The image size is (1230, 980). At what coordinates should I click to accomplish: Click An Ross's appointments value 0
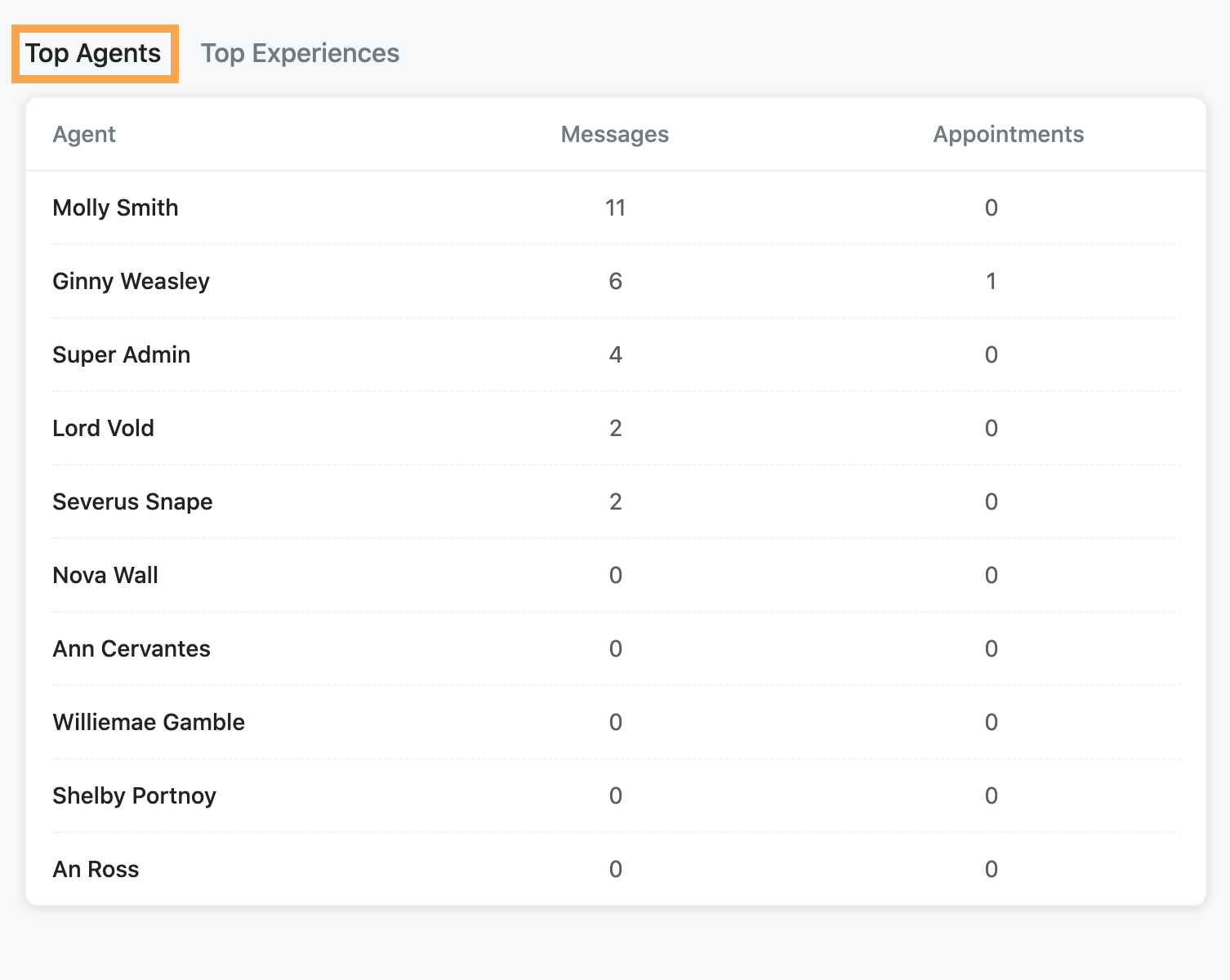992,869
